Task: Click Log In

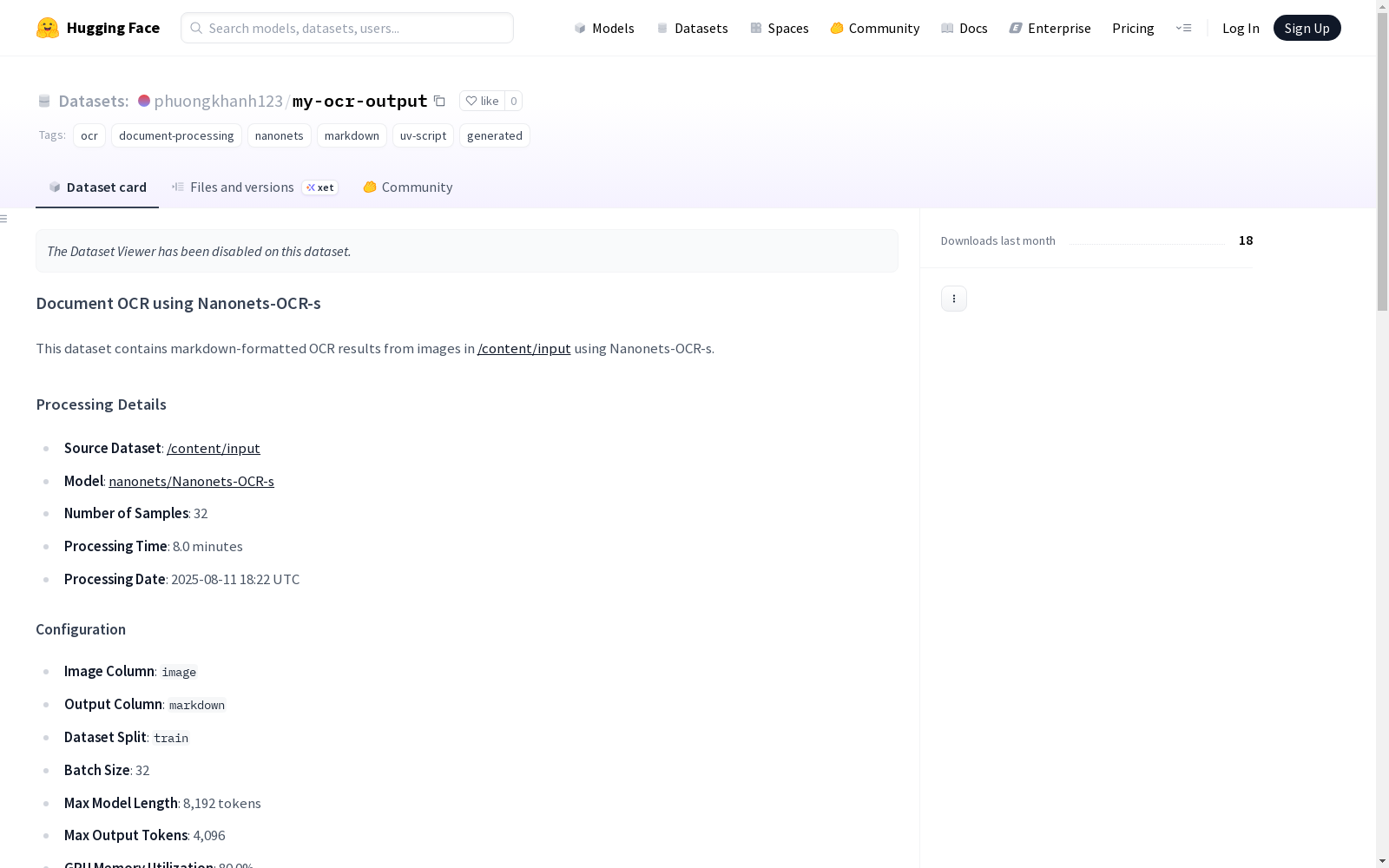Action: click(1241, 28)
